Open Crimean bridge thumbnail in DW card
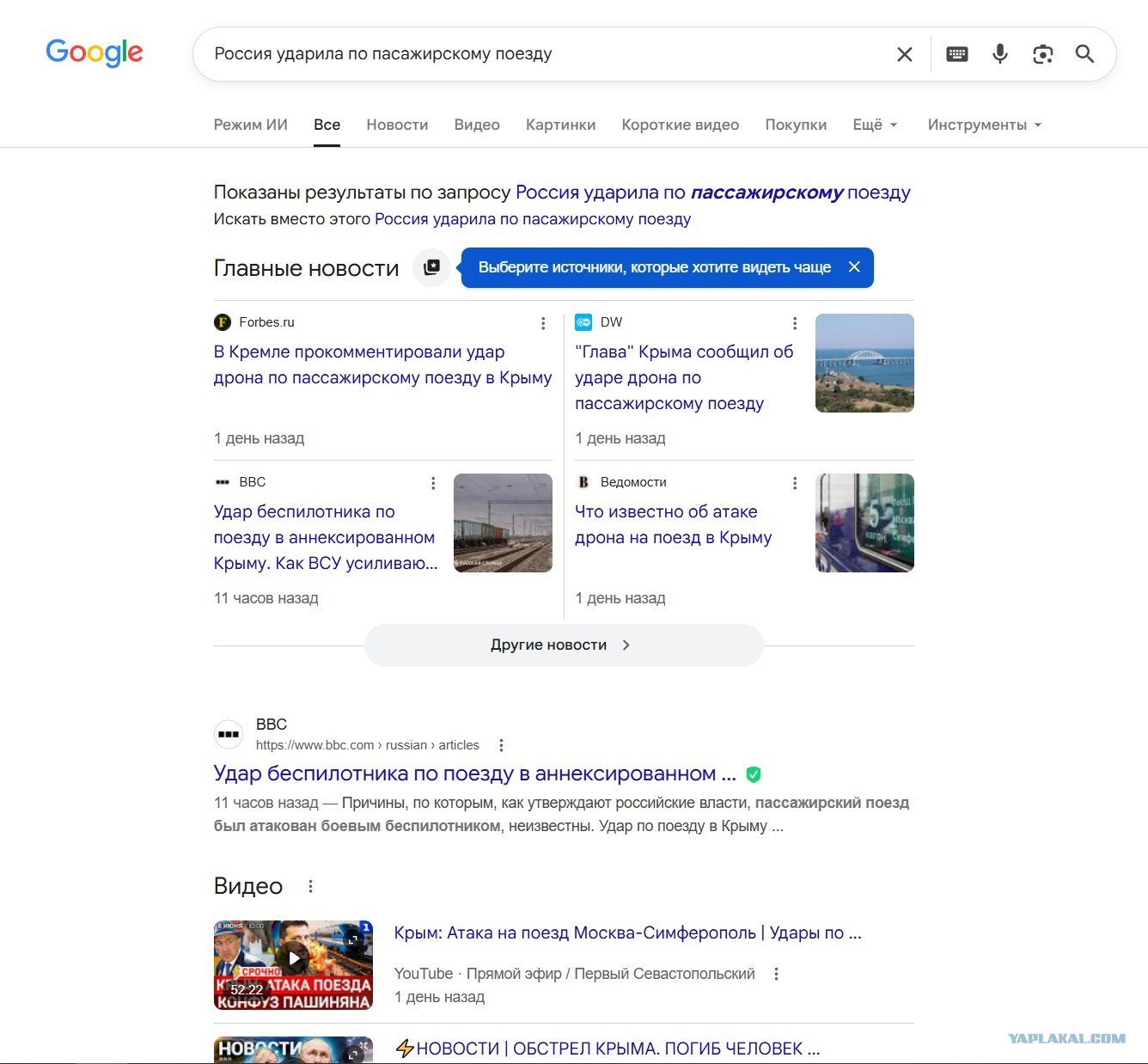1148x1064 pixels. click(x=864, y=363)
